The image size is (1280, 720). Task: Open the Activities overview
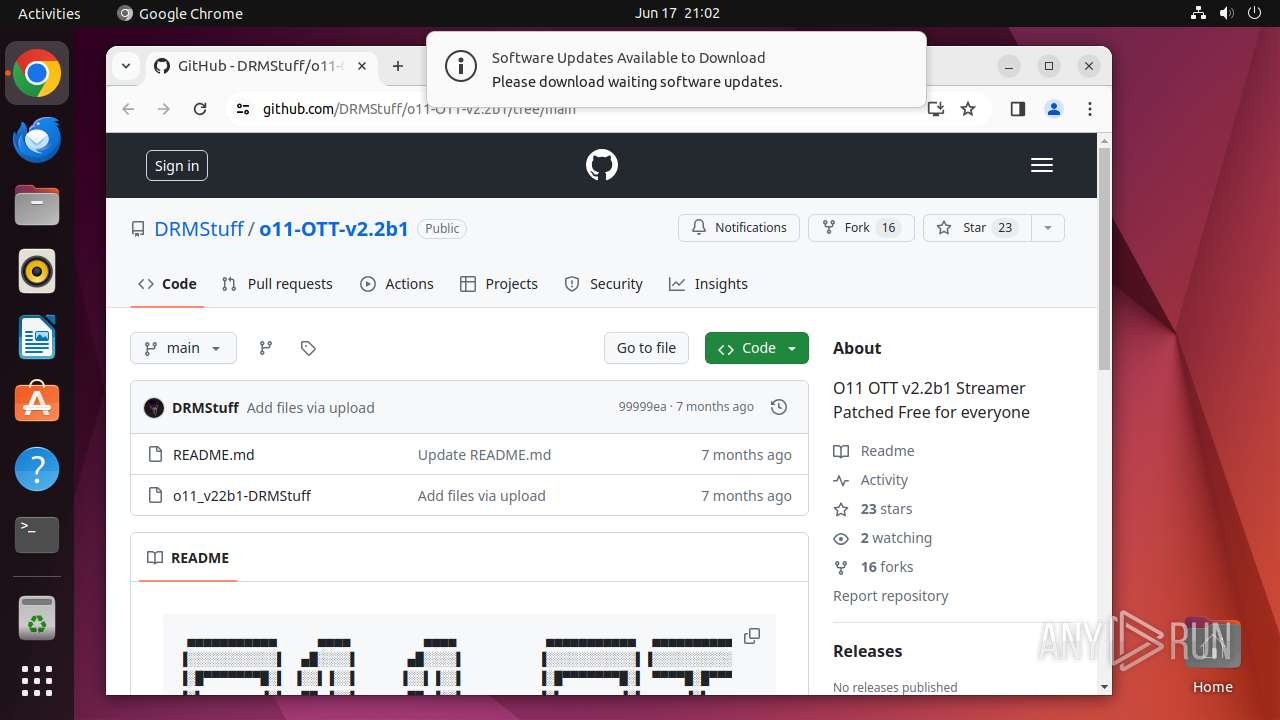click(49, 13)
